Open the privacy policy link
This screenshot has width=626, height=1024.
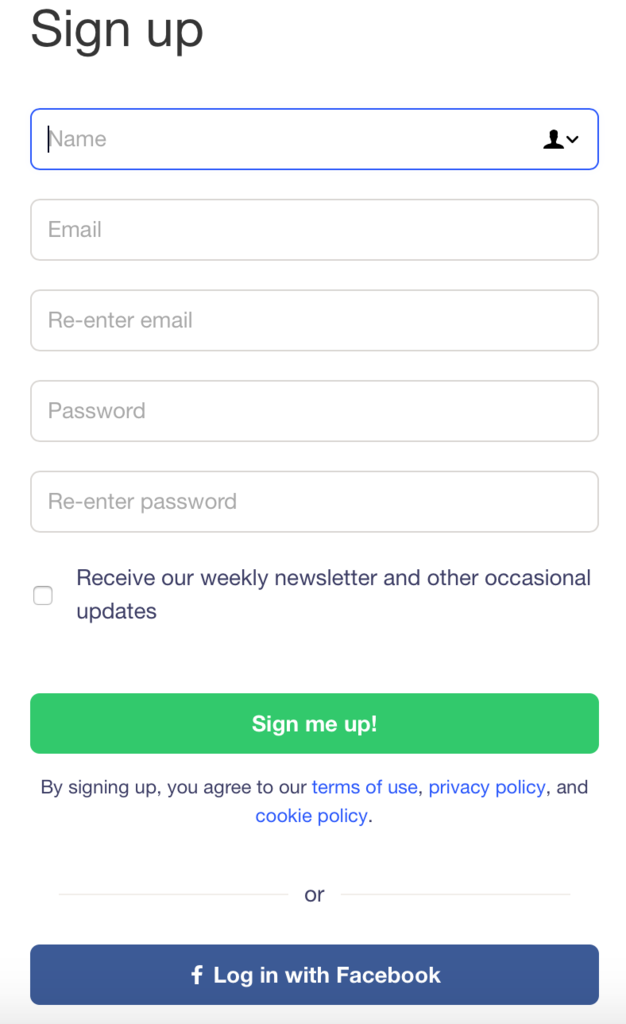click(487, 787)
